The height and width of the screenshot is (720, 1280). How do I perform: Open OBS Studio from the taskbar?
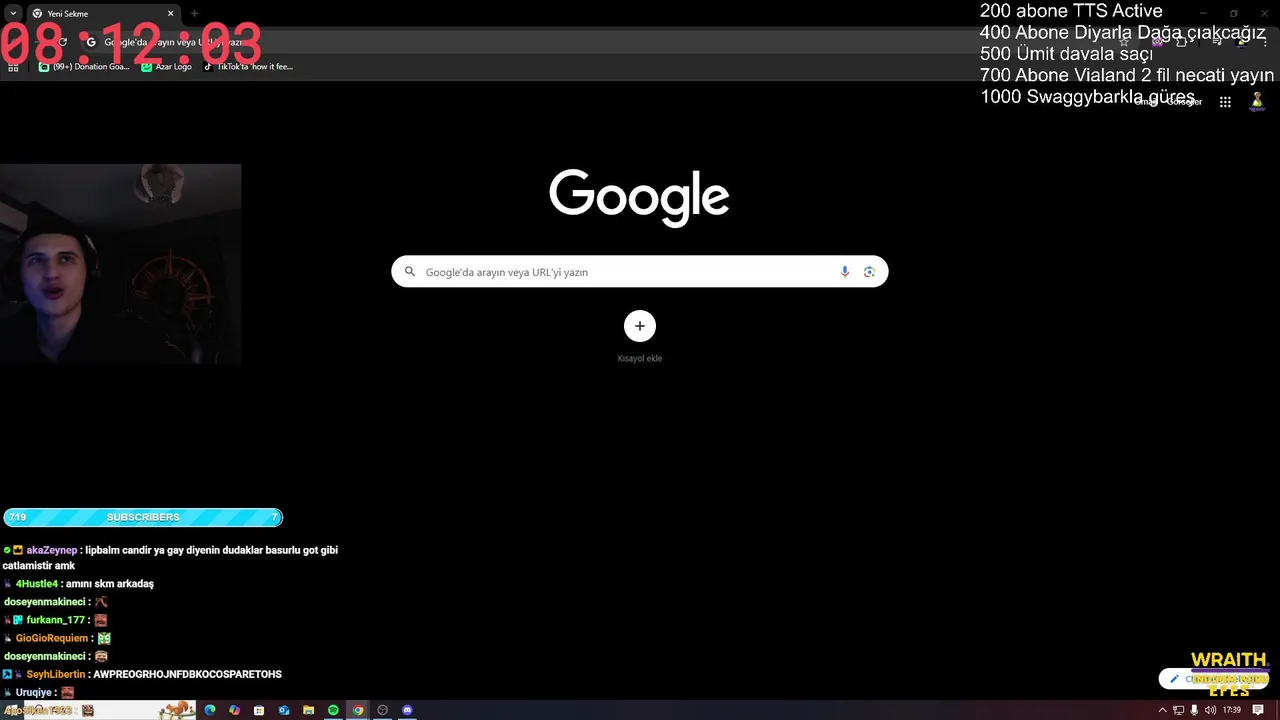[x=382, y=710]
